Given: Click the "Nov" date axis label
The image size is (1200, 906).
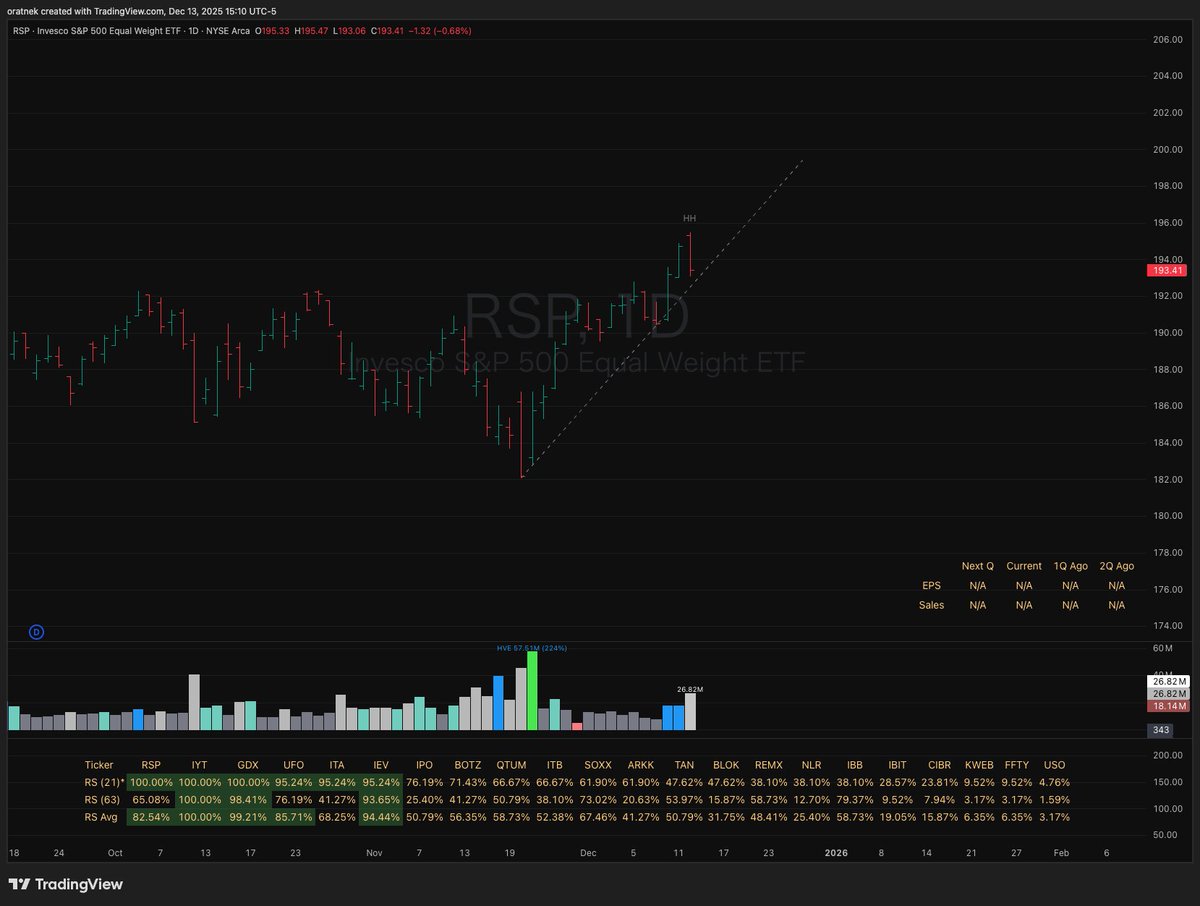Looking at the screenshot, I should (x=374, y=853).
